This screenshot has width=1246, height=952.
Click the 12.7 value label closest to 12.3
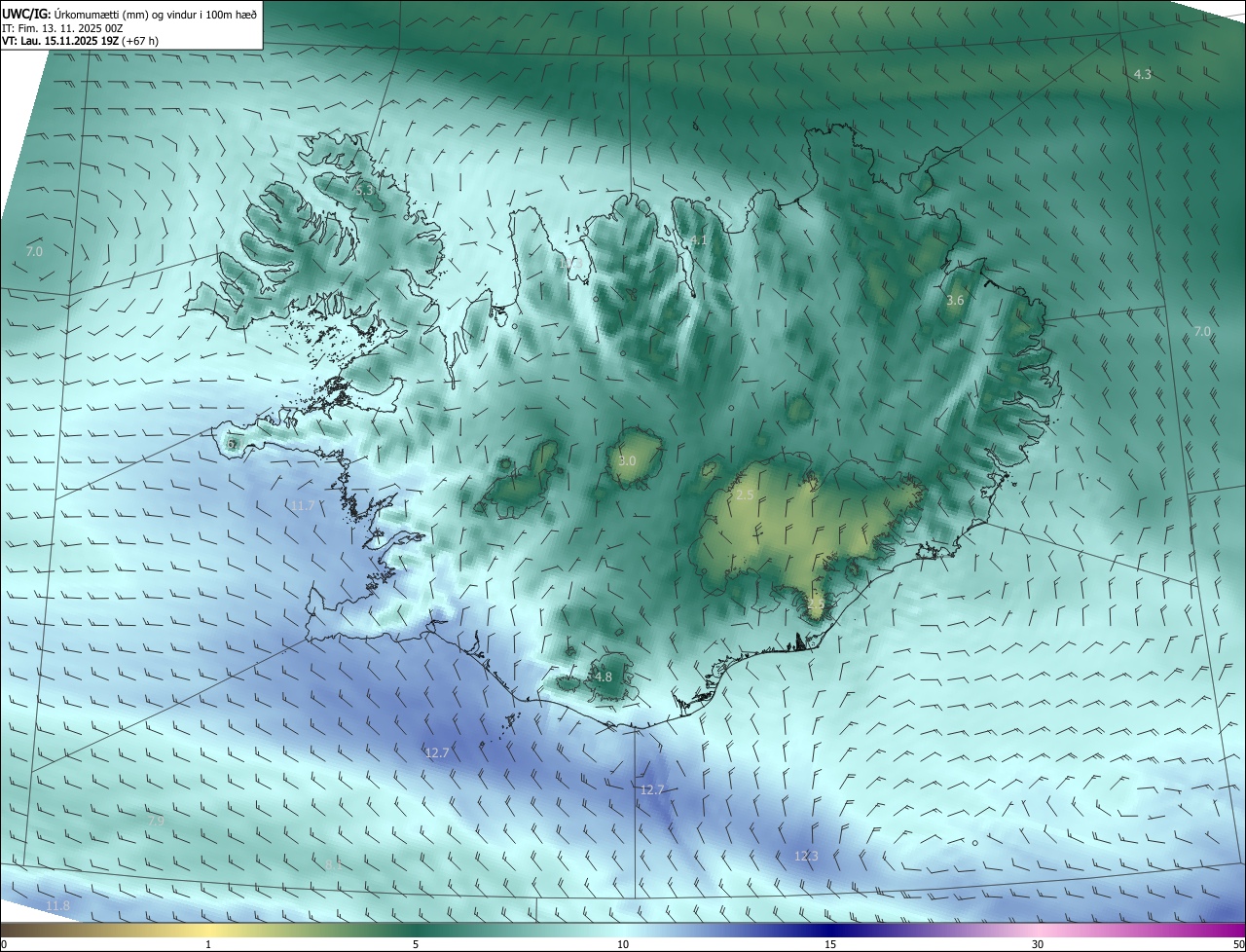(651, 790)
